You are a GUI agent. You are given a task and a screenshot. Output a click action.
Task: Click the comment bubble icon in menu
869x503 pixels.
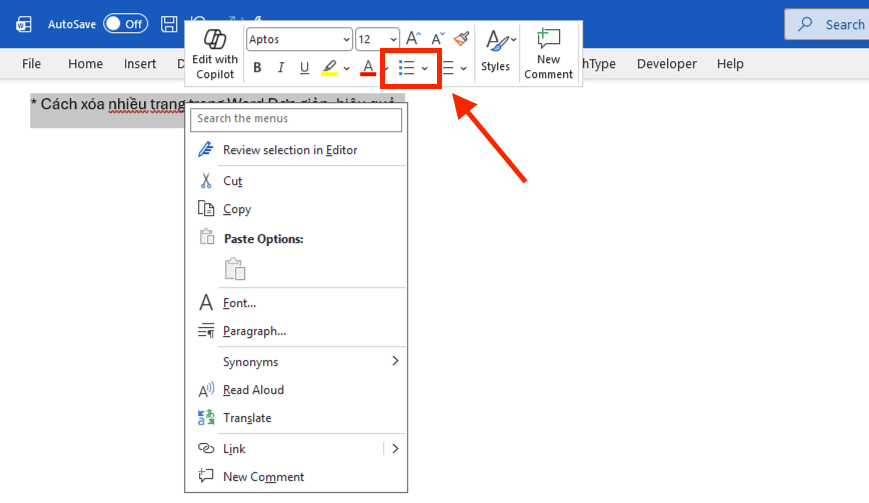pyautogui.click(x=206, y=475)
